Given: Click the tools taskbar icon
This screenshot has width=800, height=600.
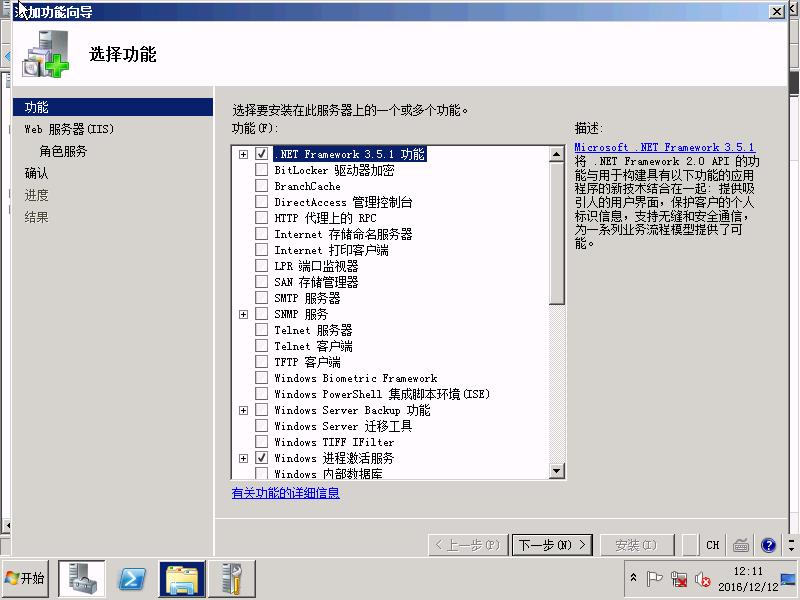Looking at the screenshot, I should coord(231,578).
